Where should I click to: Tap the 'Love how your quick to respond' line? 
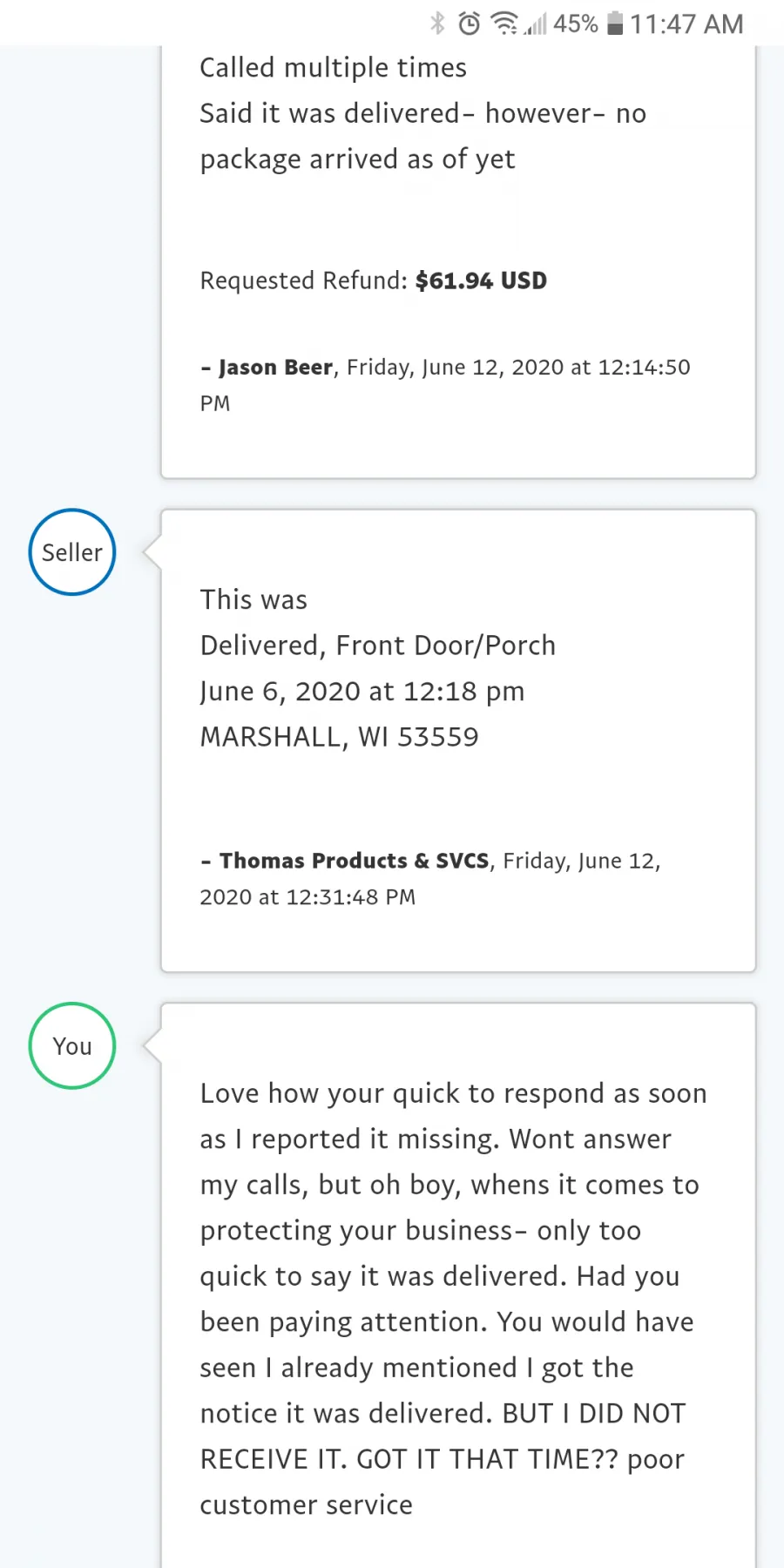tap(453, 1093)
